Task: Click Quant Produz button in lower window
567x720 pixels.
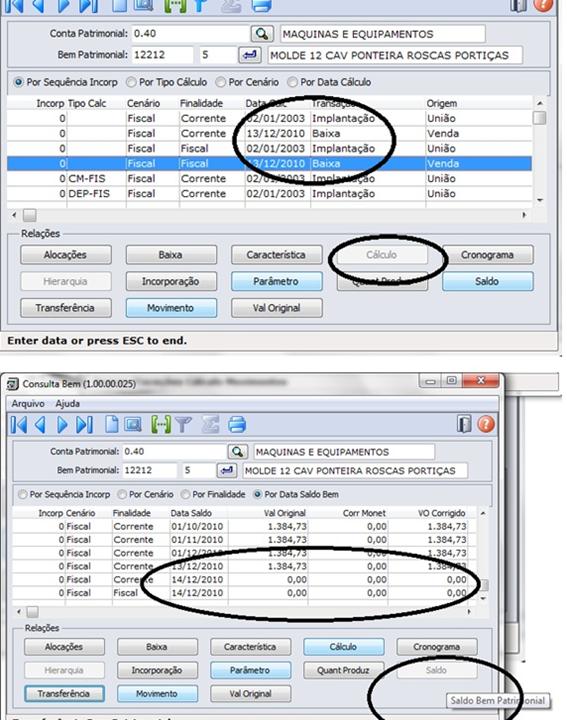Action: point(343,670)
